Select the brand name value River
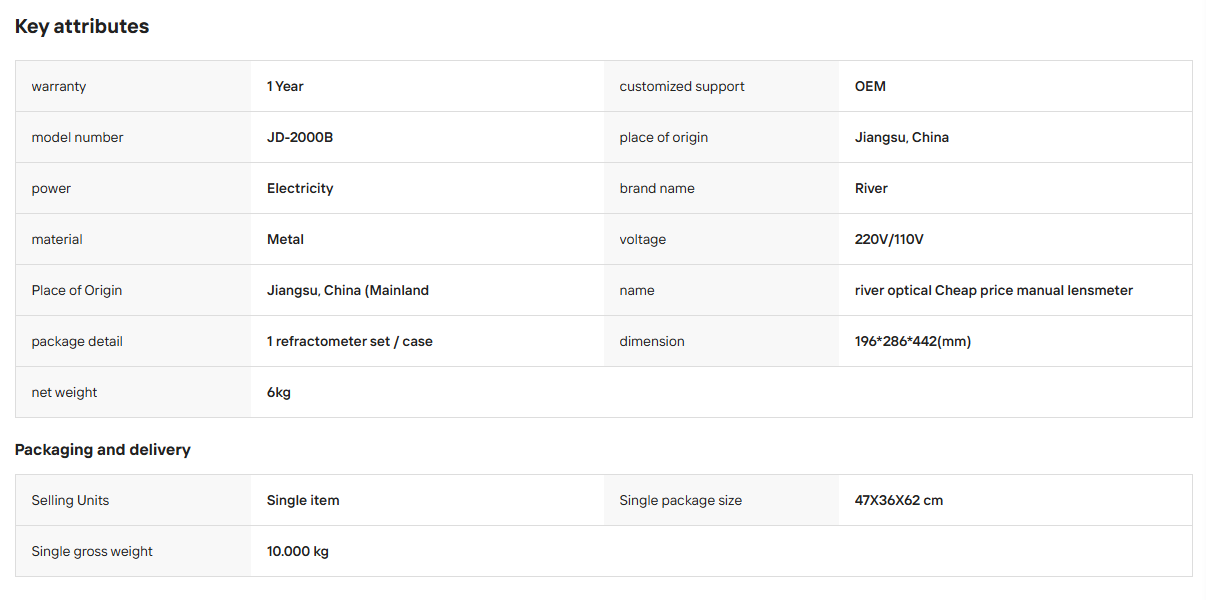 [x=871, y=188]
